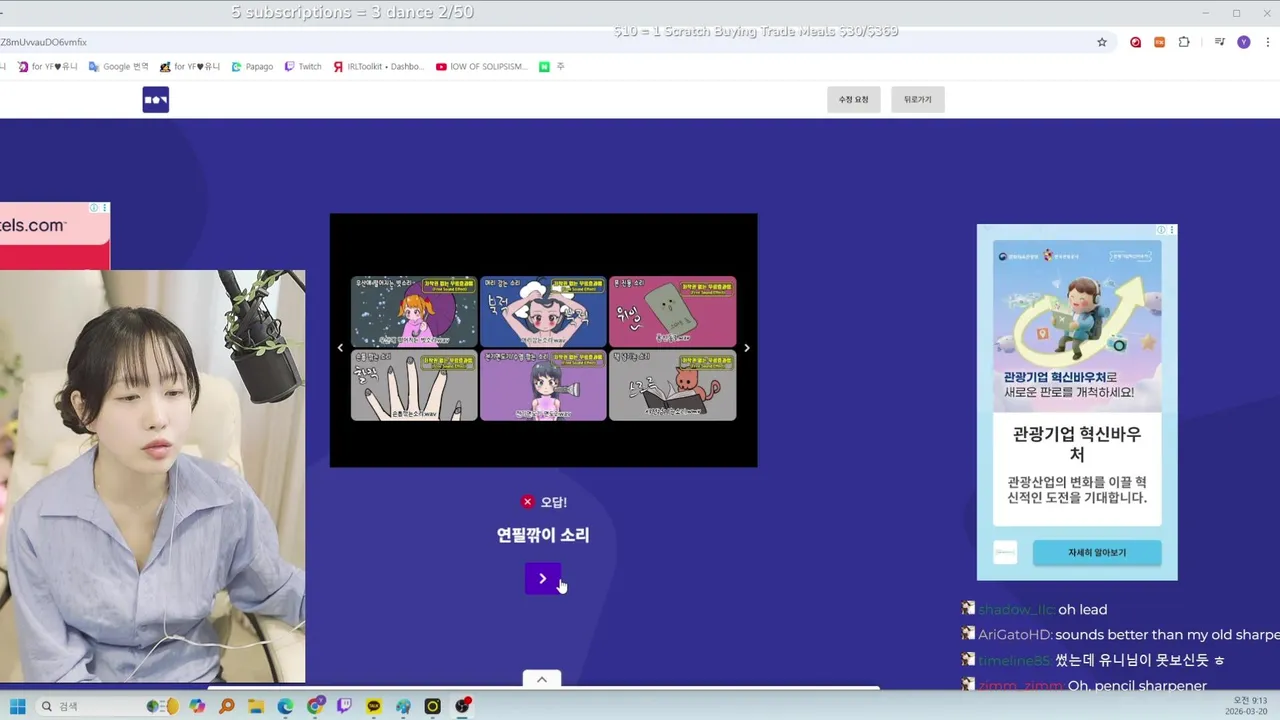The width and height of the screenshot is (1280, 720).
Task: Open the red round browser extension
Action: pos(1135,42)
